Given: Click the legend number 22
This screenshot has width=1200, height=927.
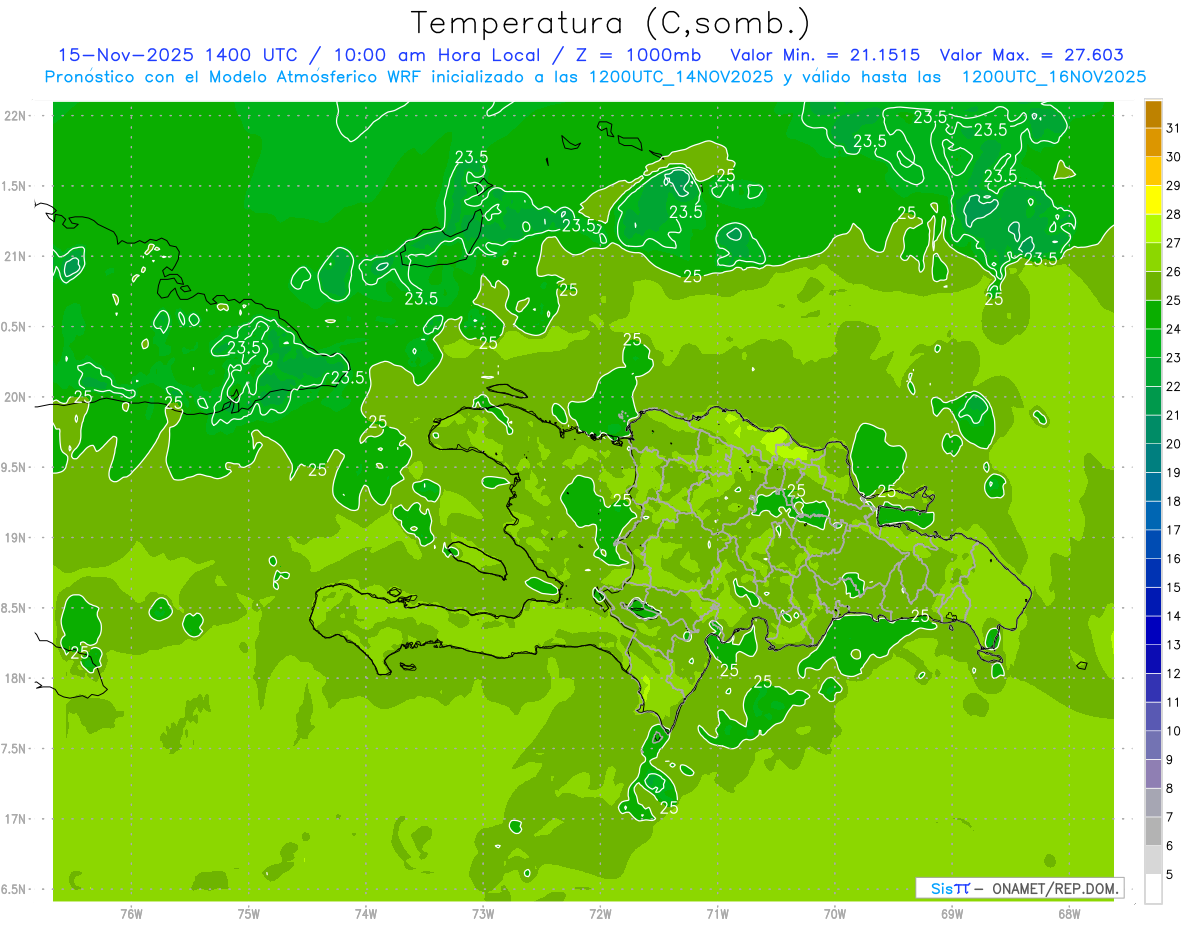Looking at the screenshot, I should [1173, 387].
